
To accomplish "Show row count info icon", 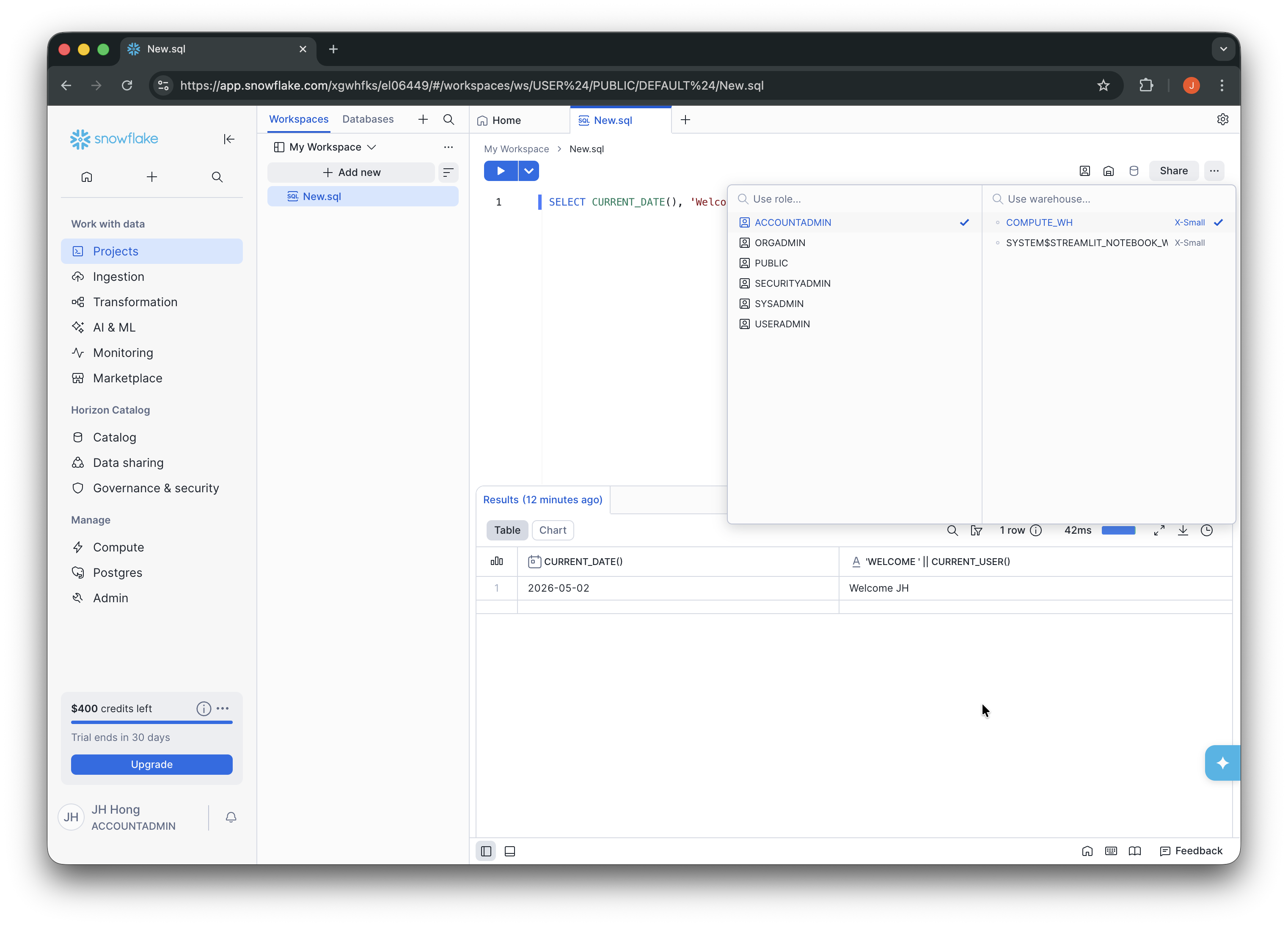I will click(1036, 530).
